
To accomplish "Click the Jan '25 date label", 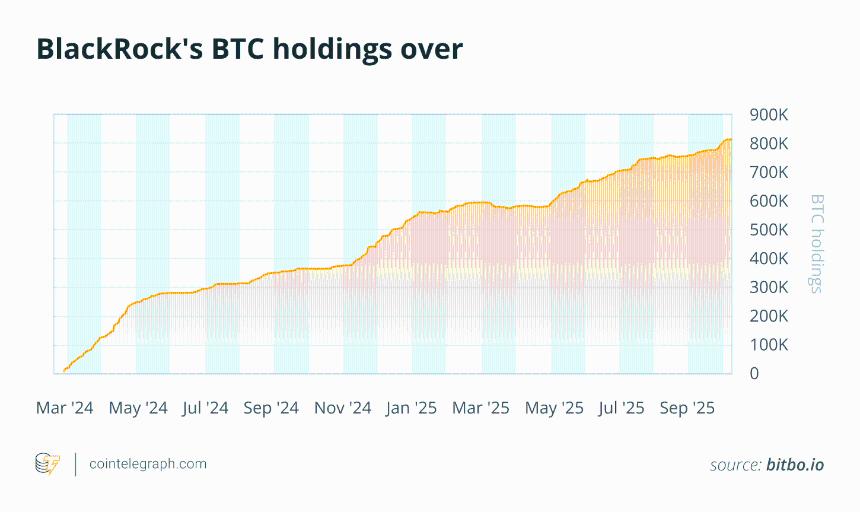I will [x=411, y=408].
